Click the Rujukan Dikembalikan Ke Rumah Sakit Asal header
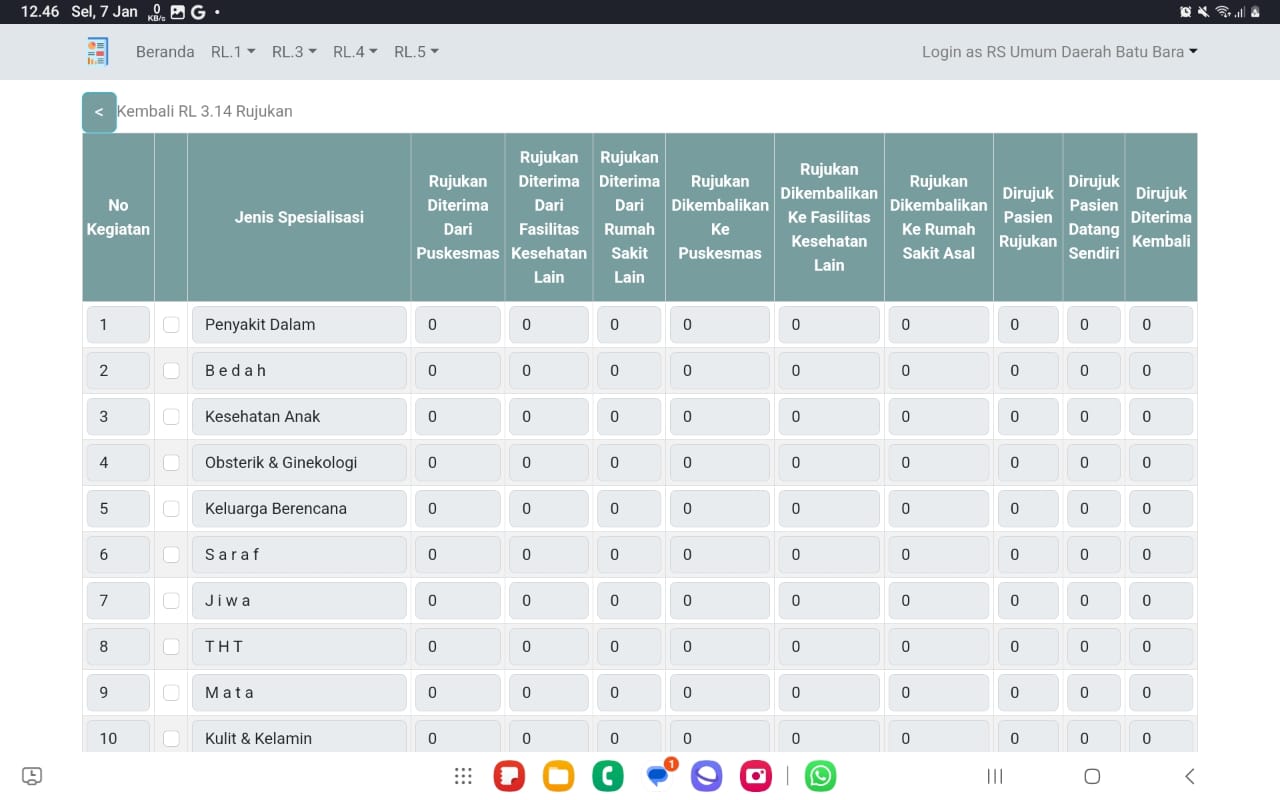 [x=939, y=217]
